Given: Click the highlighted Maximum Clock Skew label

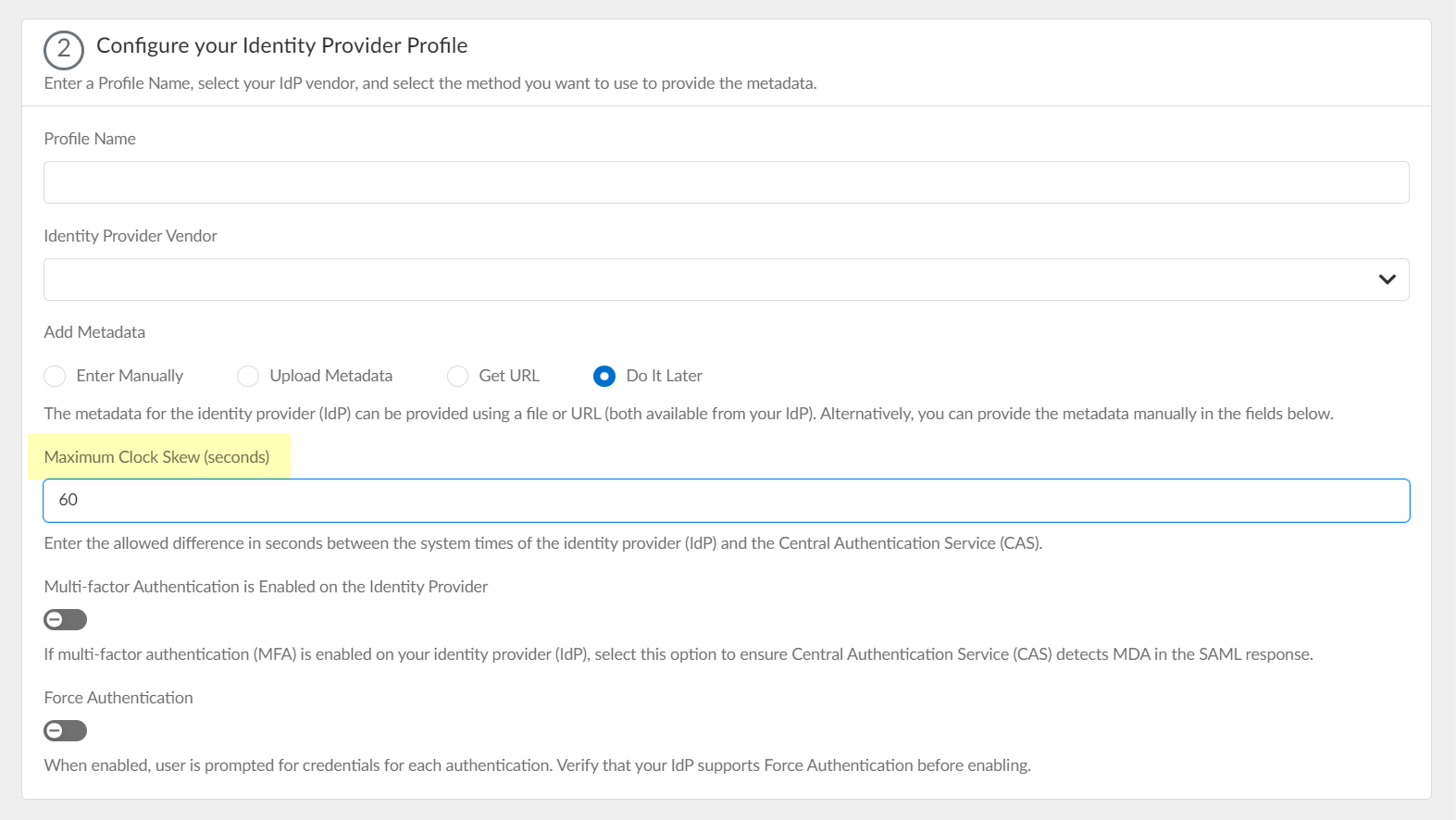Looking at the screenshot, I should point(157,457).
